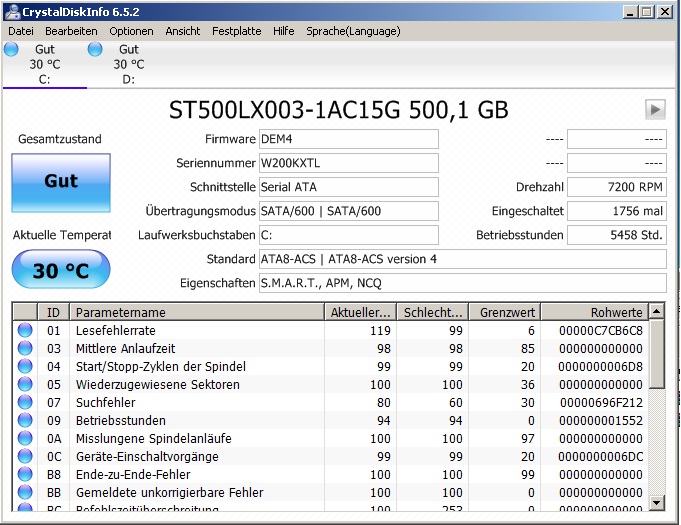Sort by the ID column header
Viewport: 681px width, 525px height.
(x=53, y=312)
